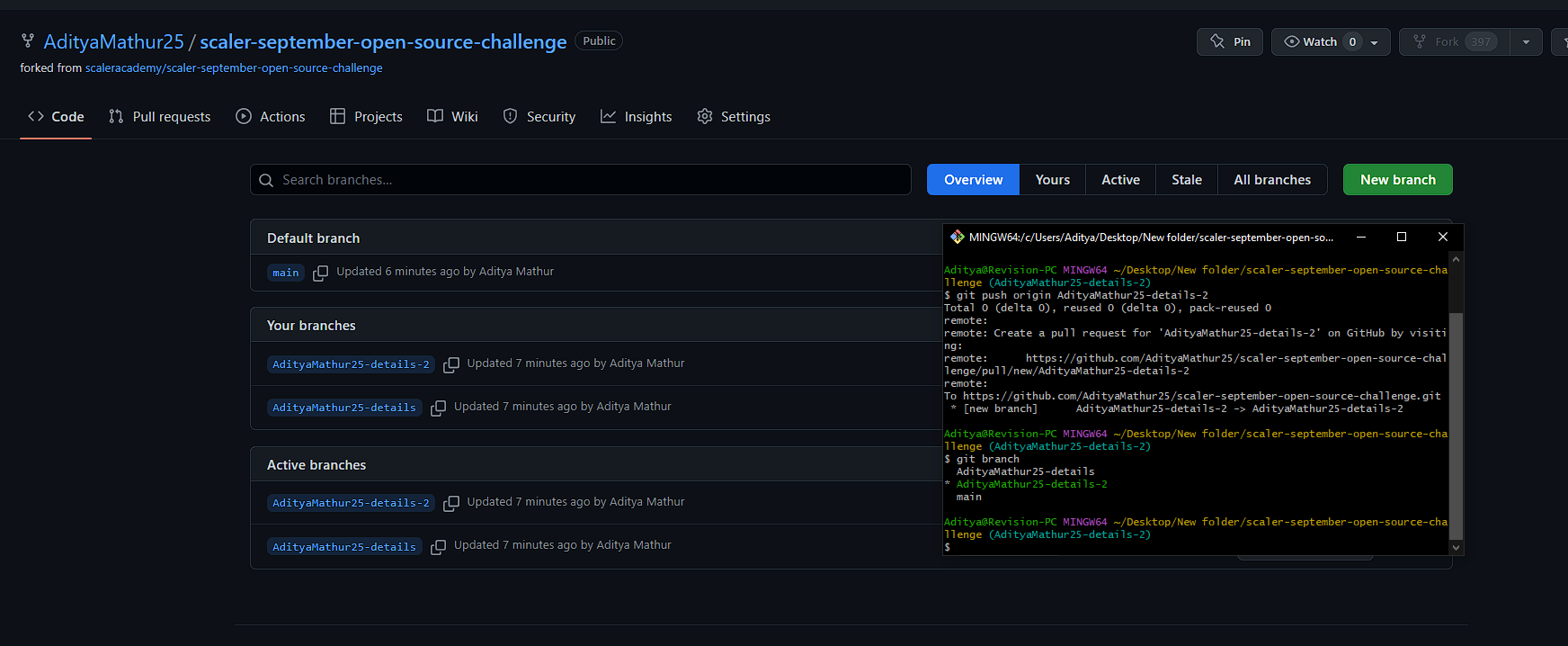Select the Yours branch filter

tap(1052, 180)
